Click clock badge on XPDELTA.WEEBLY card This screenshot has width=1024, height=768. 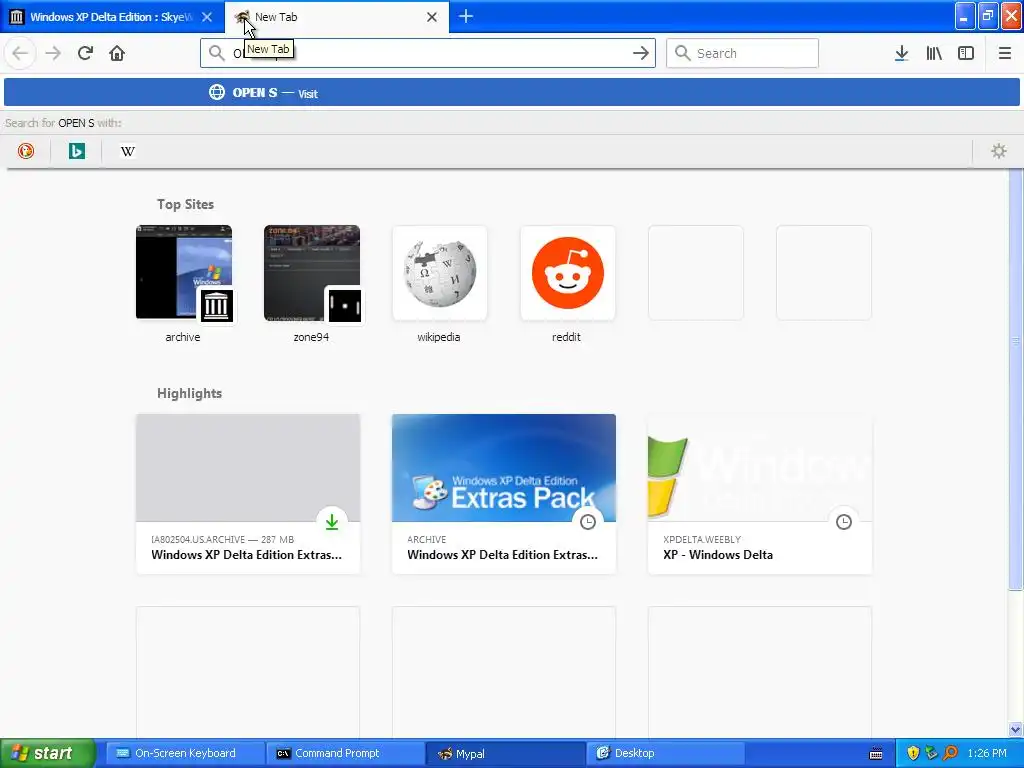click(x=844, y=522)
